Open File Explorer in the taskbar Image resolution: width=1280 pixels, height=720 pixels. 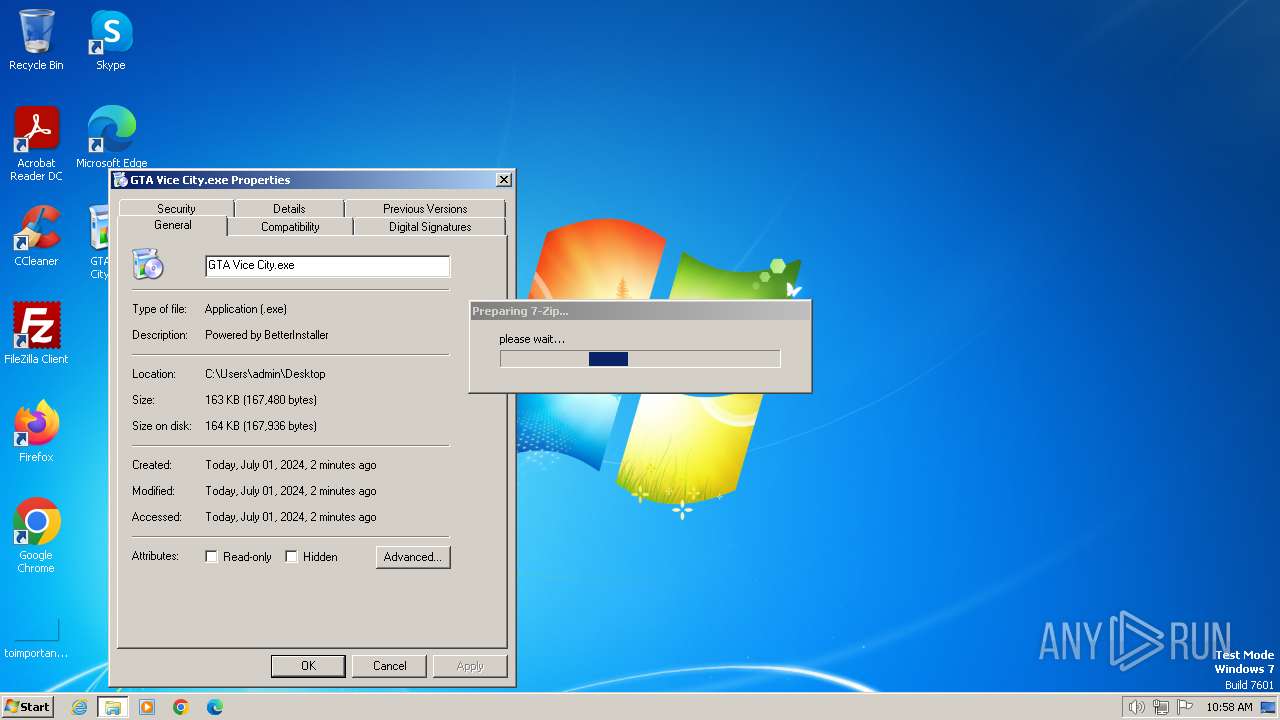113,707
